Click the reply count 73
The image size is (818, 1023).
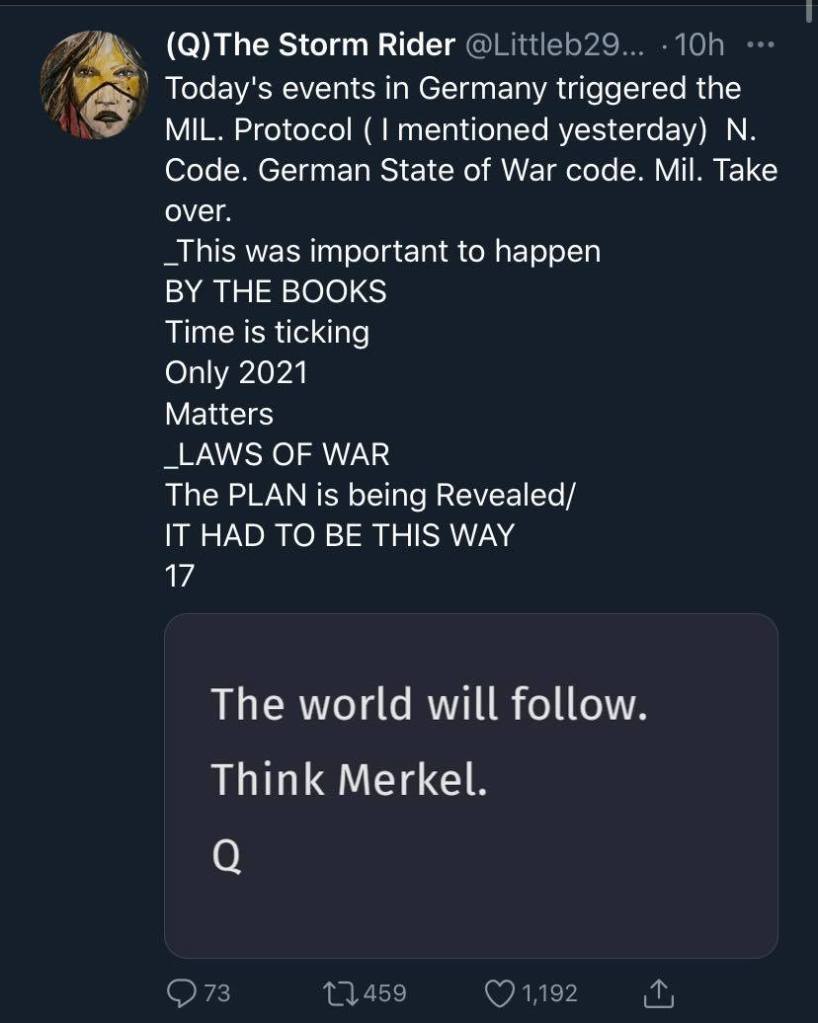click(216, 993)
